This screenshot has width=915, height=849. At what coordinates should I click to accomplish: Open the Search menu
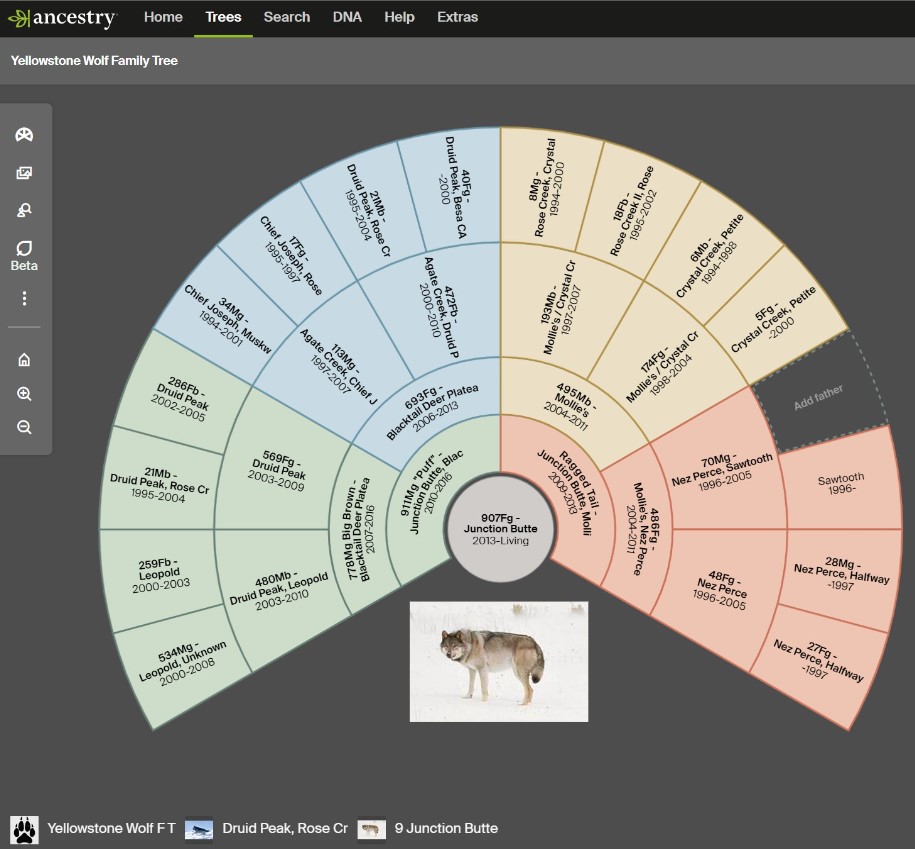pos(287,17)
